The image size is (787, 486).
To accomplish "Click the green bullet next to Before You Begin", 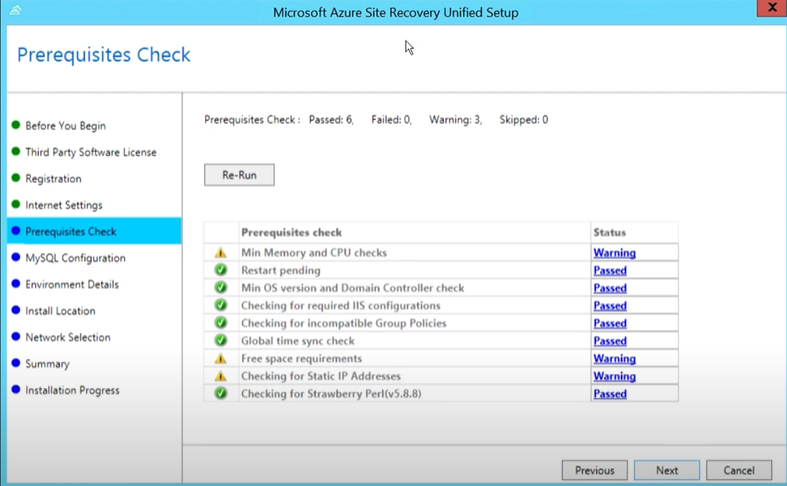I will point(16,125).
